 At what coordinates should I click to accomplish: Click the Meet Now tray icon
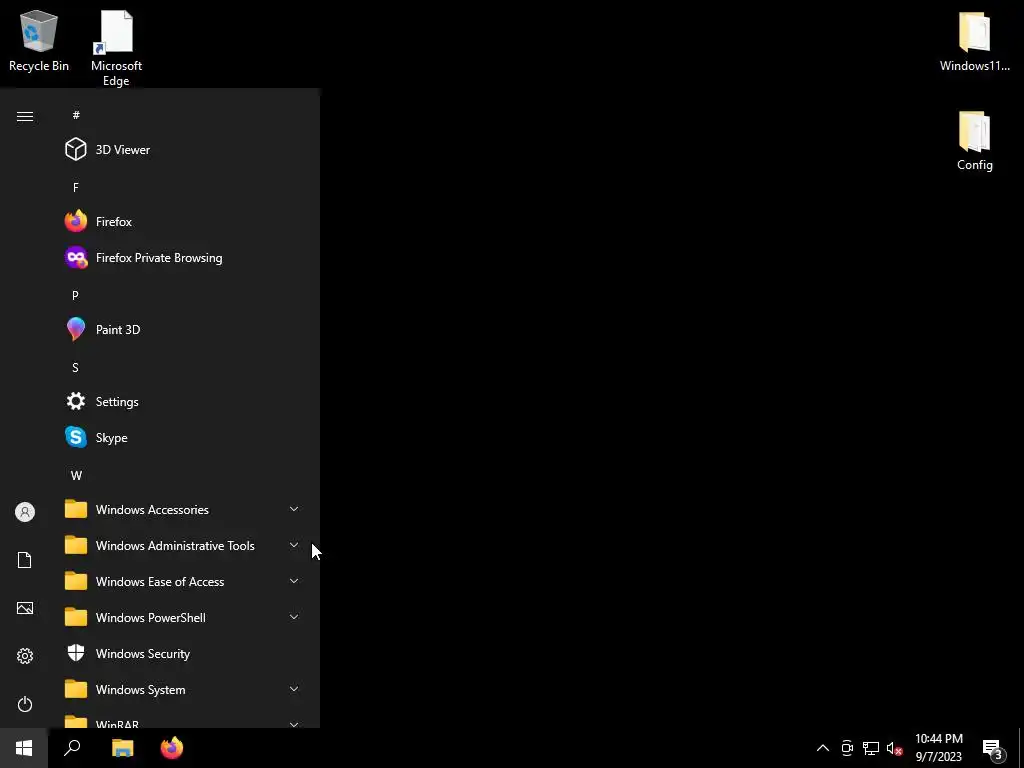pyautogui.click(x=847, y=748)
